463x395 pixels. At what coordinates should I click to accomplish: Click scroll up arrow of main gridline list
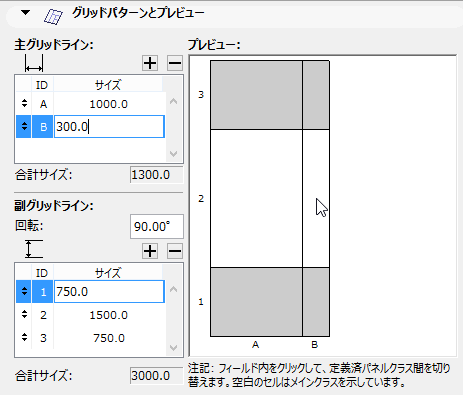pos(174,101)
